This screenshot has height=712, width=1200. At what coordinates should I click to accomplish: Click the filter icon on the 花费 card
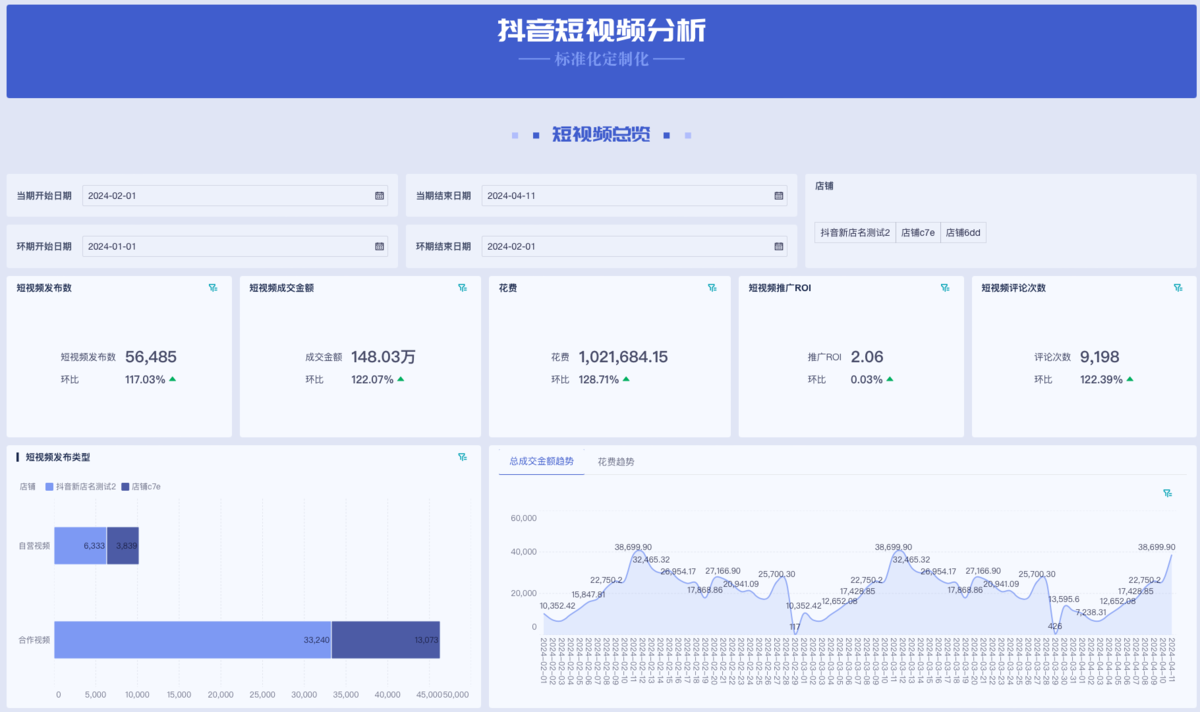click(x=712, y=287)
